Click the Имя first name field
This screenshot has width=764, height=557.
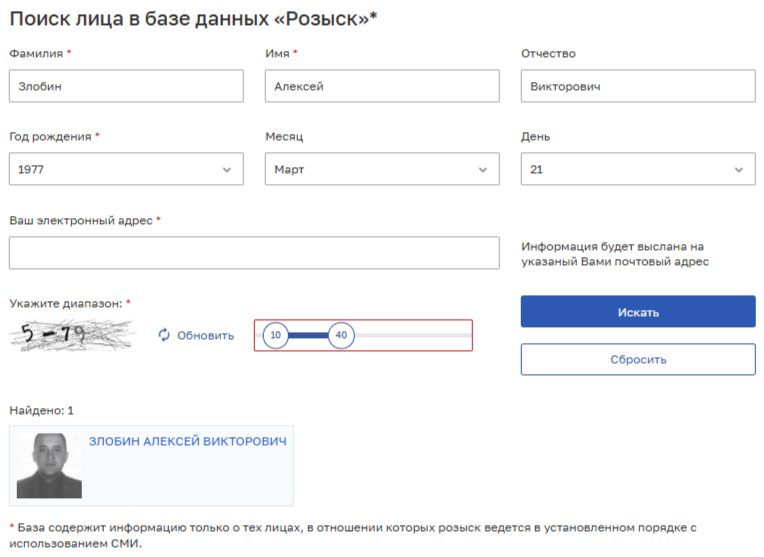382,86
